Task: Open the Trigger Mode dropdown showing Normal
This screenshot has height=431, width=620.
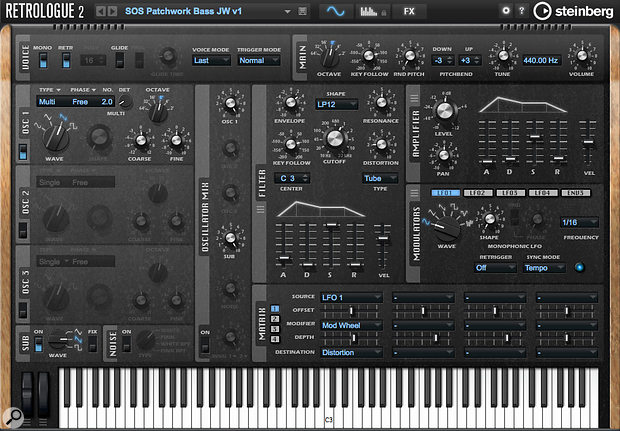Action: [259, 60]
